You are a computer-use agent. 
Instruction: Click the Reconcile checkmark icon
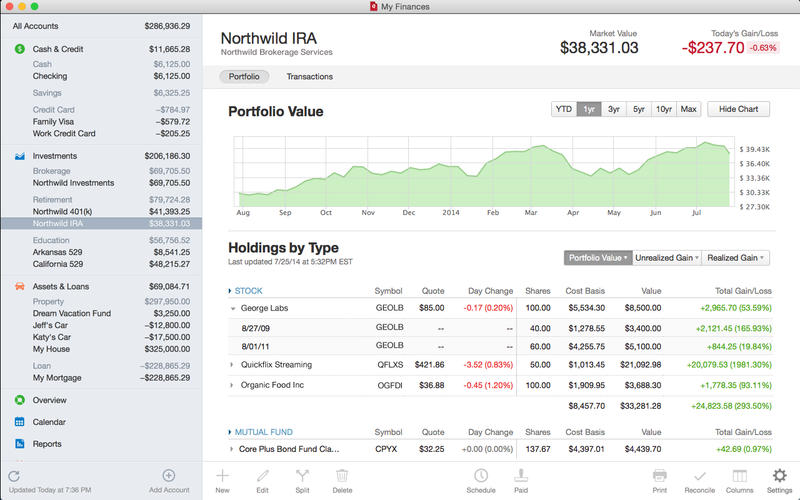click(x=700, y=477)
